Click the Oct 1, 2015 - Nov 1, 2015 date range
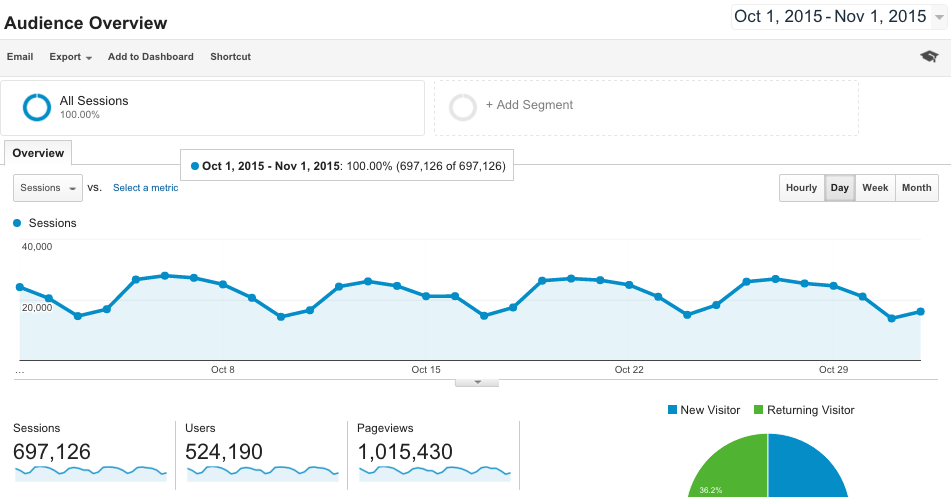951x497 pixels. [830, 16]
